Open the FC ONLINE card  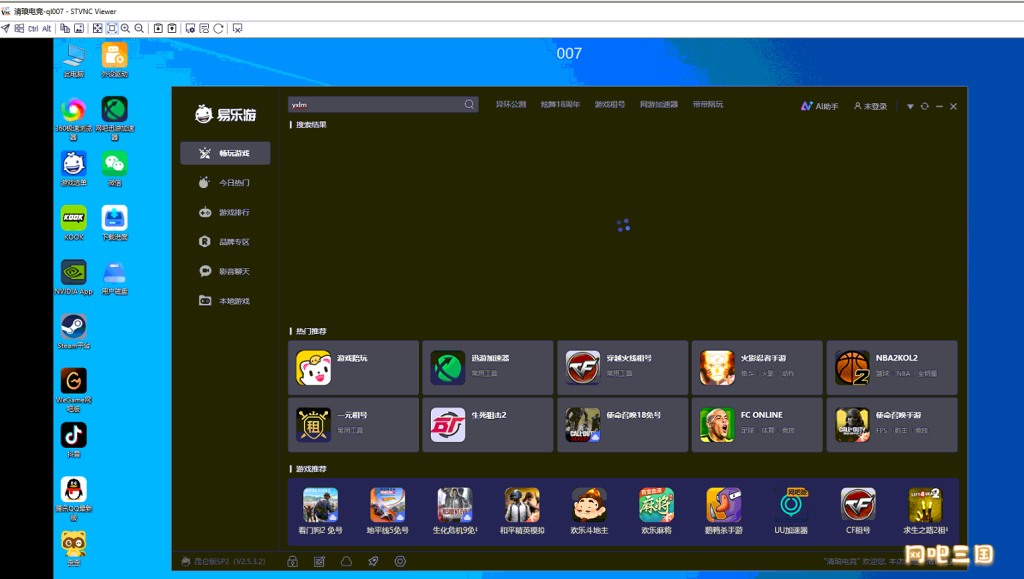757,424
